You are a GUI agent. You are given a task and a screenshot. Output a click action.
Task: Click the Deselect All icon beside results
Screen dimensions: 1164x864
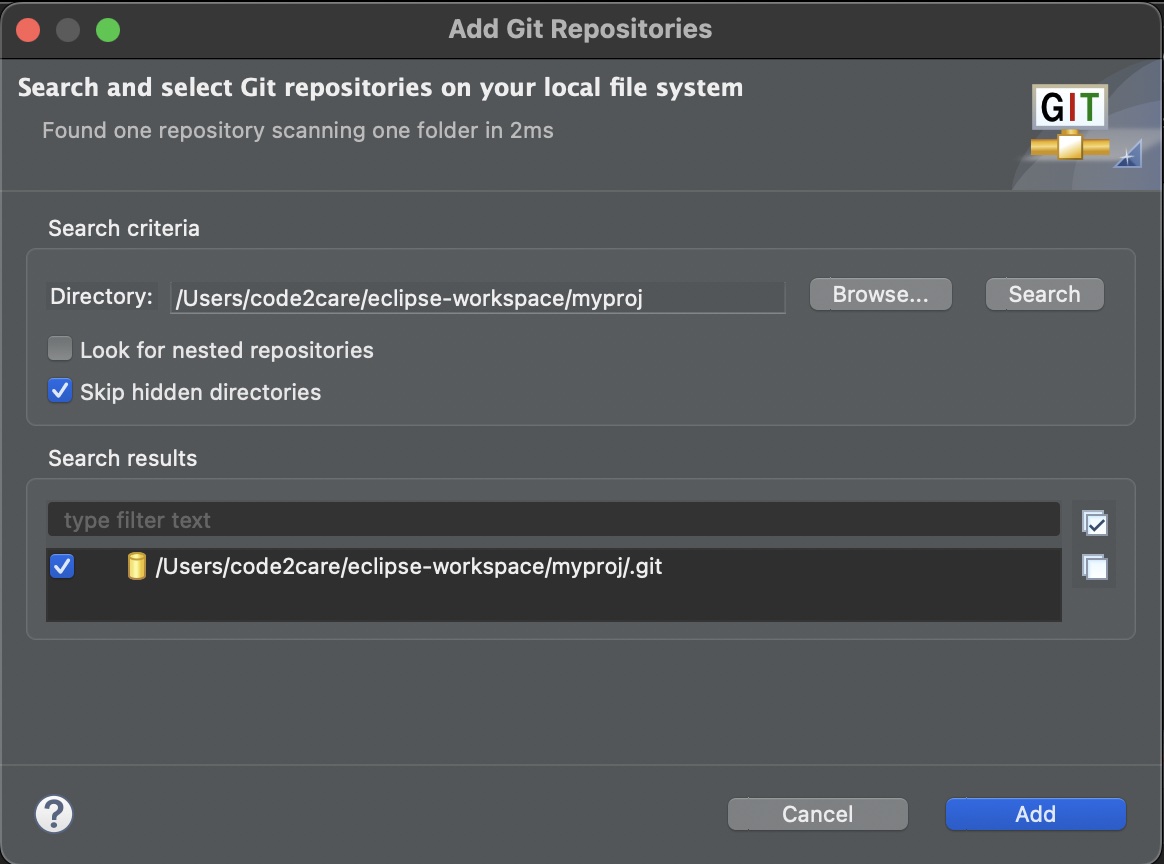click(1095, 567)
